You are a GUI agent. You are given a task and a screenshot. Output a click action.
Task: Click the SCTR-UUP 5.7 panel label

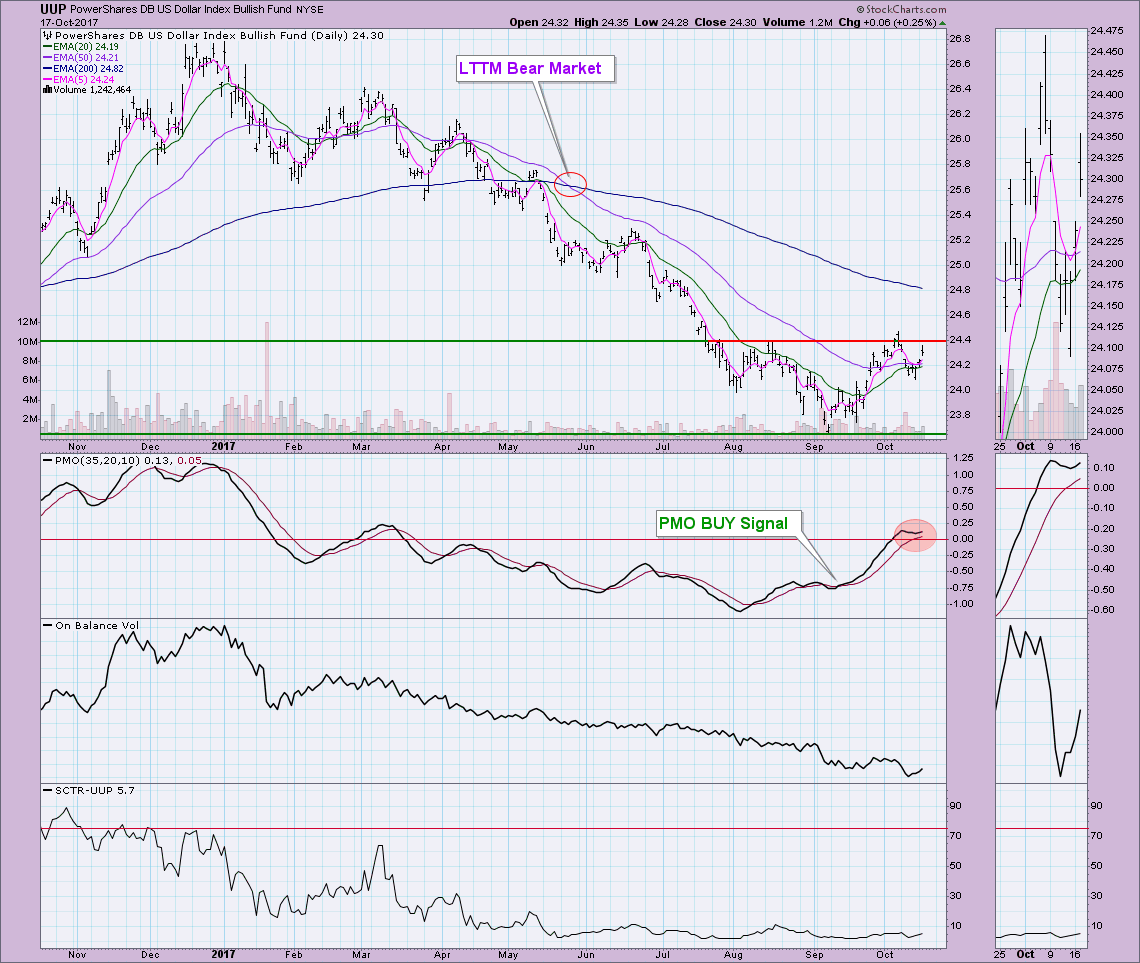pyautogui.click(x=87, y=790)
